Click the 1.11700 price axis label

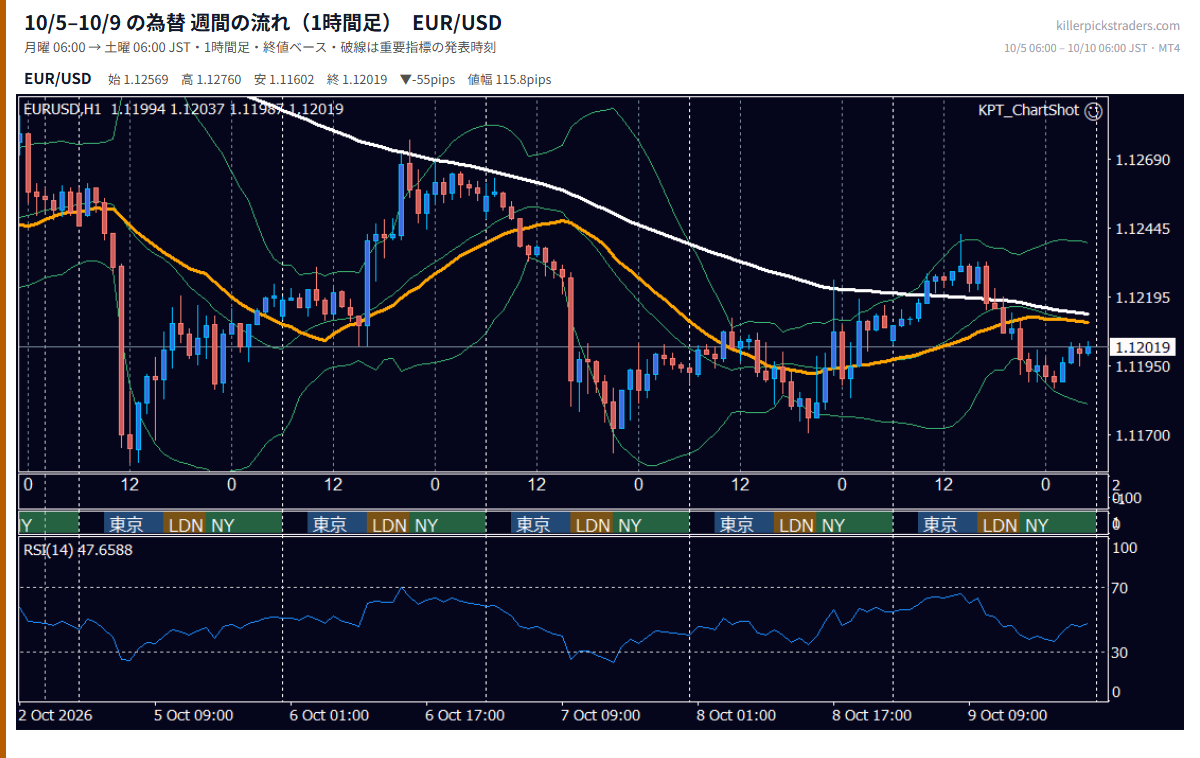click(1142, 436)
